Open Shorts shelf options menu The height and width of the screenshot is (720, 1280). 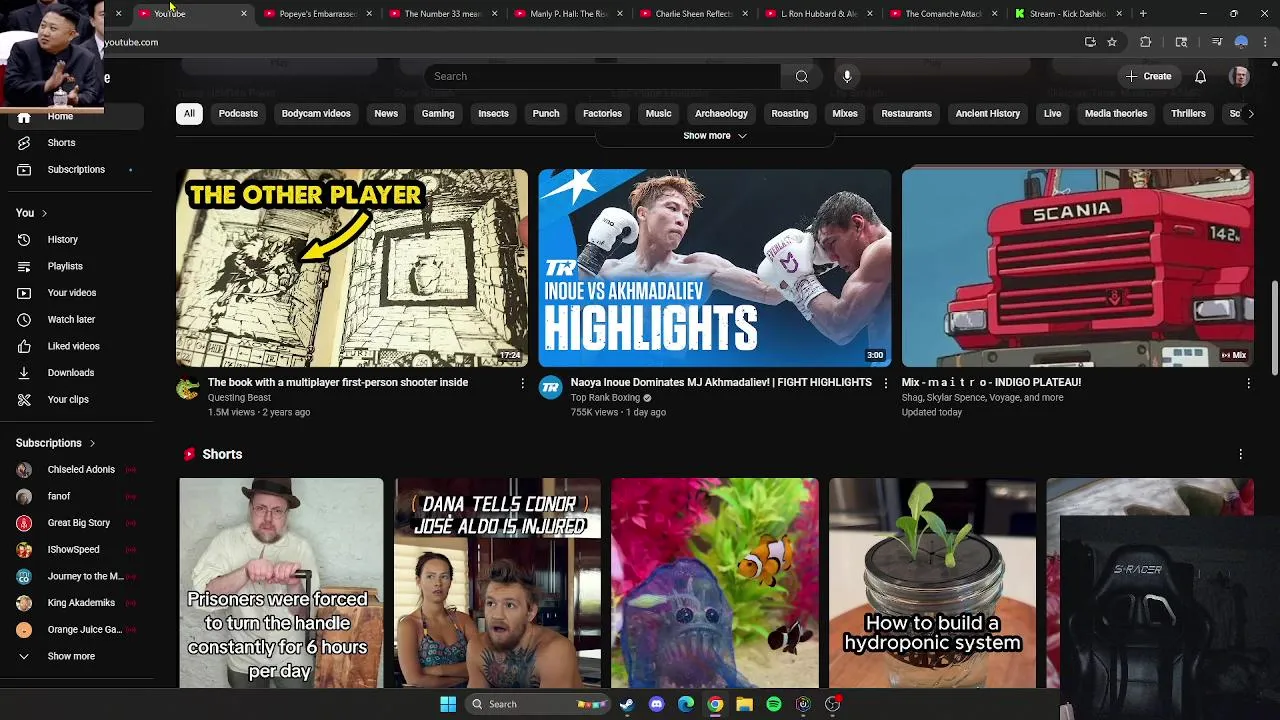[x=1241, y=454]
